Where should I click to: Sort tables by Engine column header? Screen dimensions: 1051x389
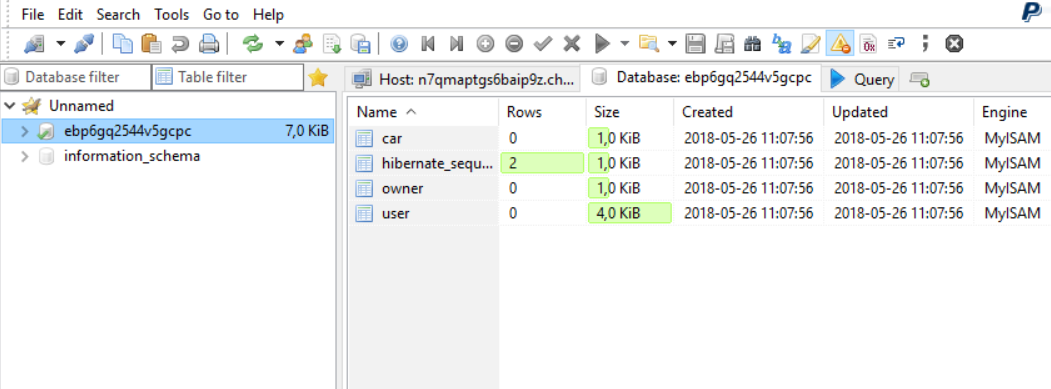point(1012,112)
